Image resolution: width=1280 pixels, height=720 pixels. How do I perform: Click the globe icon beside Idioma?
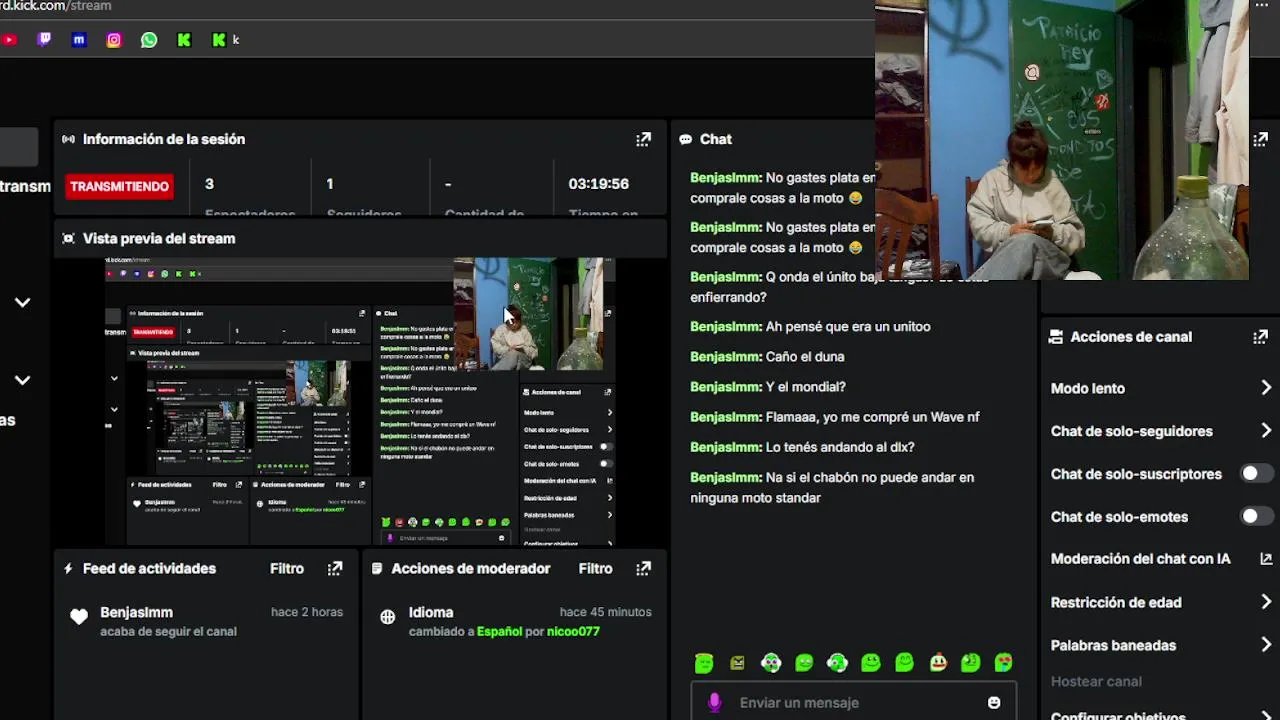click(388, 617)
